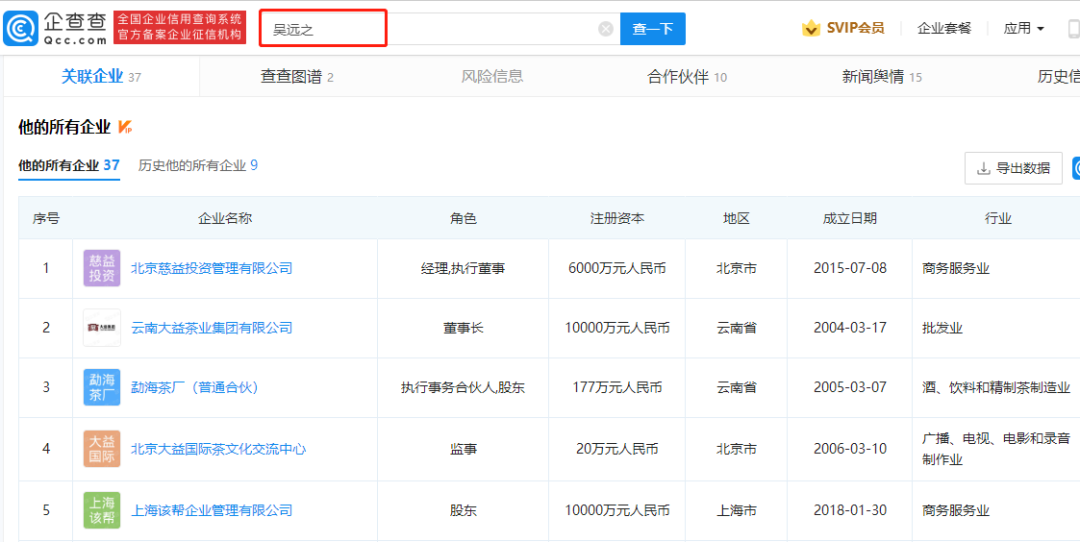
Task: Open 北京大益国际茶文化交流中心 link
Action: 218,449
